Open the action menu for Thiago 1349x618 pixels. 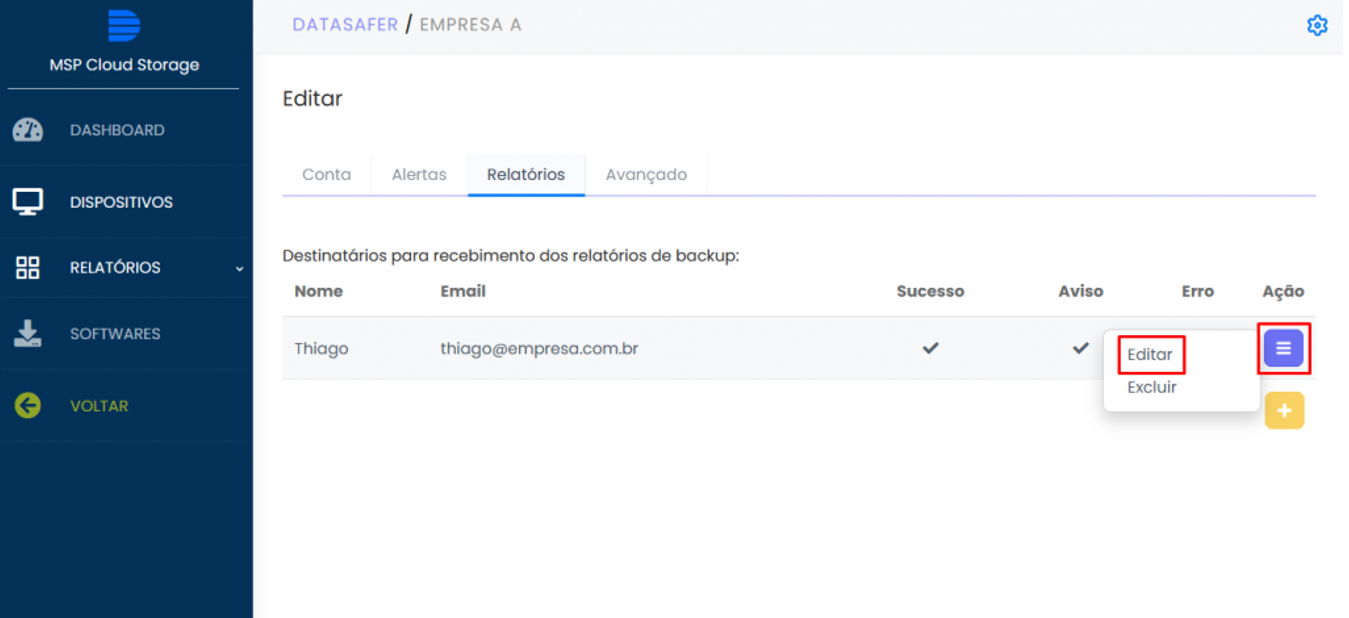(x=1284, y=348)
